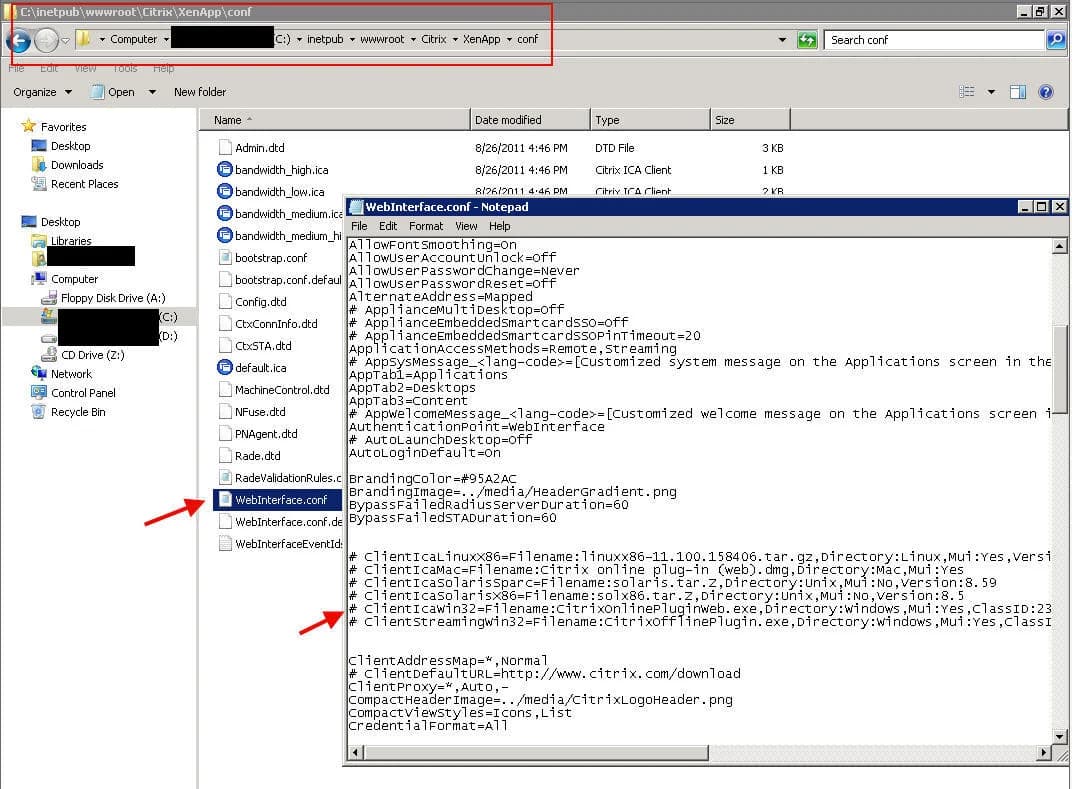
Task: Open the Organize dropdown menu
Action: [42, 92]
